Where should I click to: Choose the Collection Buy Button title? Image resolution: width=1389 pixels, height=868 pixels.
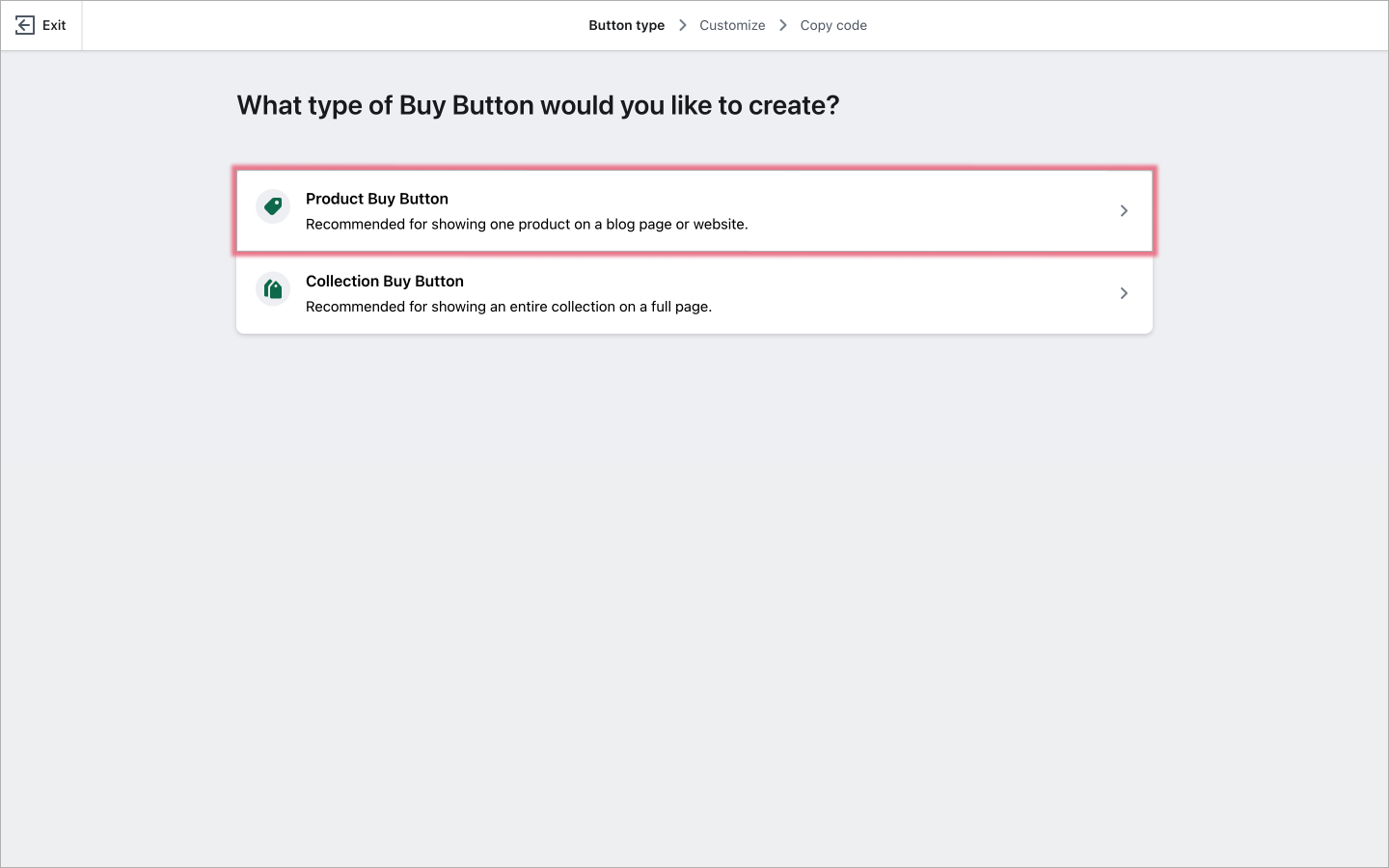(x=385, y=282)
